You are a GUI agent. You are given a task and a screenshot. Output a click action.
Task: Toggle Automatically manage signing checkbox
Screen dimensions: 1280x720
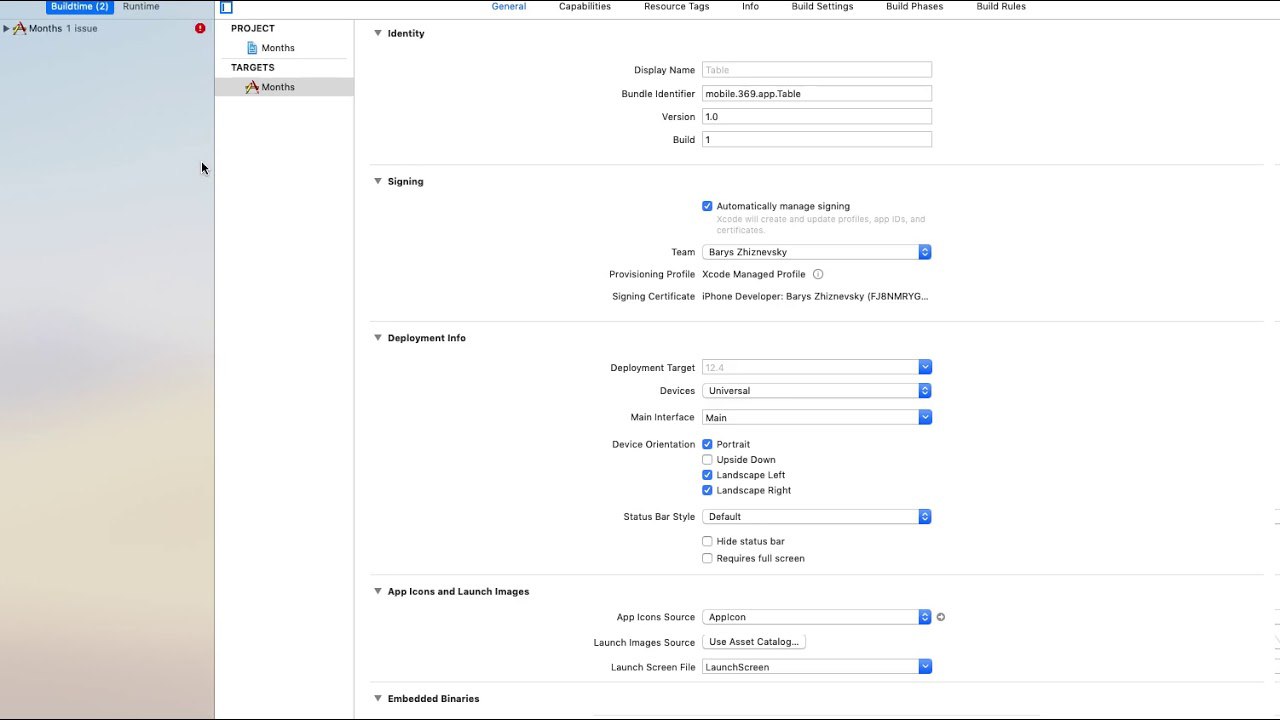click(x=707, y=206)
